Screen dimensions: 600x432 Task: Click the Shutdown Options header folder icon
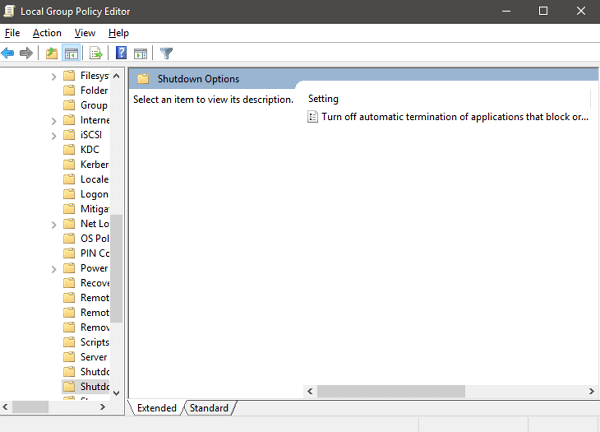coord(143,79)
